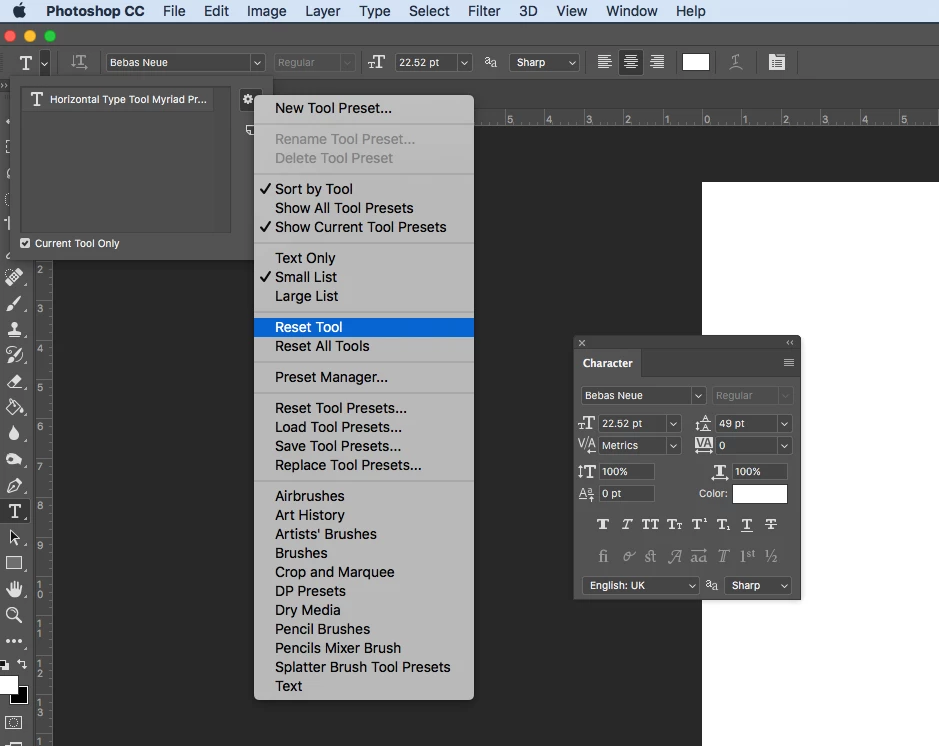939x746 pixels.
Task: Select the Paint Bucket tool
Action: point(14,408)
